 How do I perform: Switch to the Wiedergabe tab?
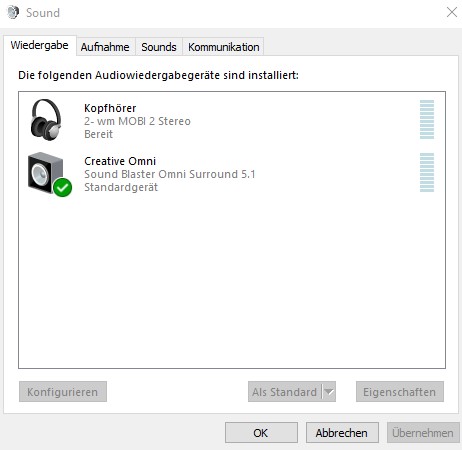(40, 45)
